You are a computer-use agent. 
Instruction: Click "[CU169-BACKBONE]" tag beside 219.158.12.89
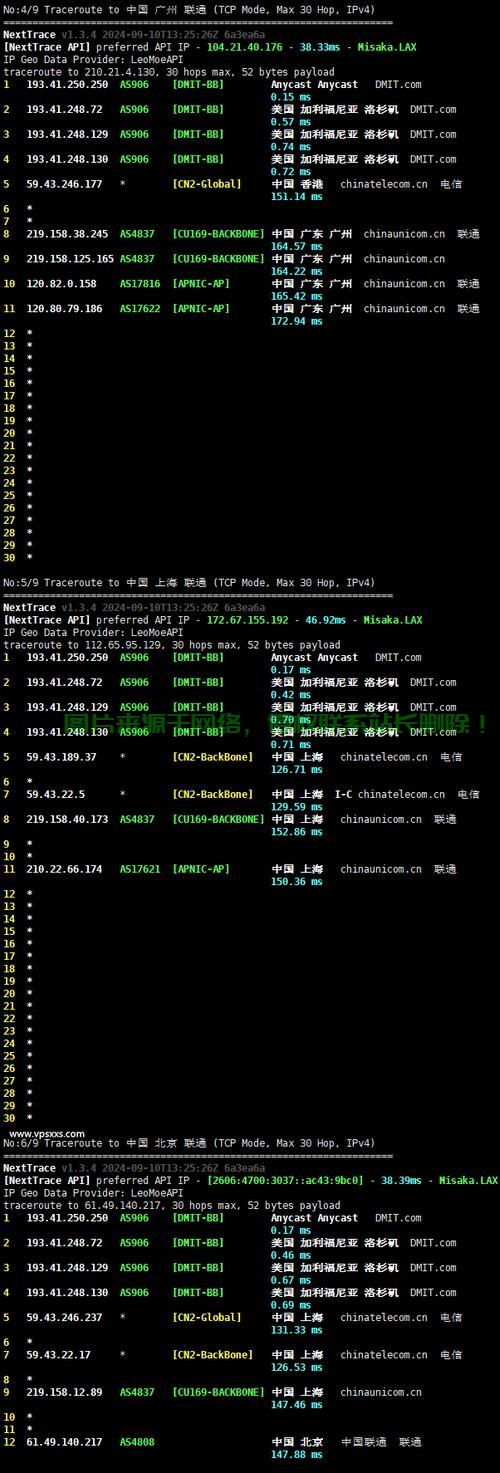[219, 1392]
